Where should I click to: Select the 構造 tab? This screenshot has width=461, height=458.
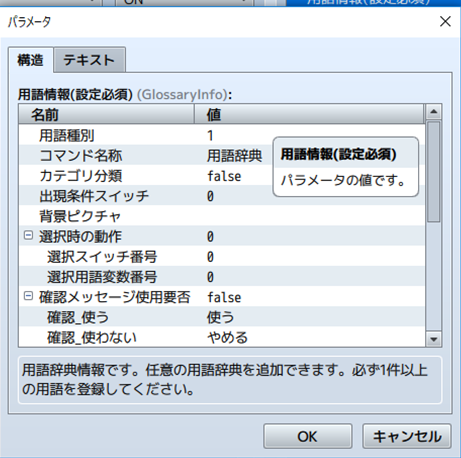(30, 60)
